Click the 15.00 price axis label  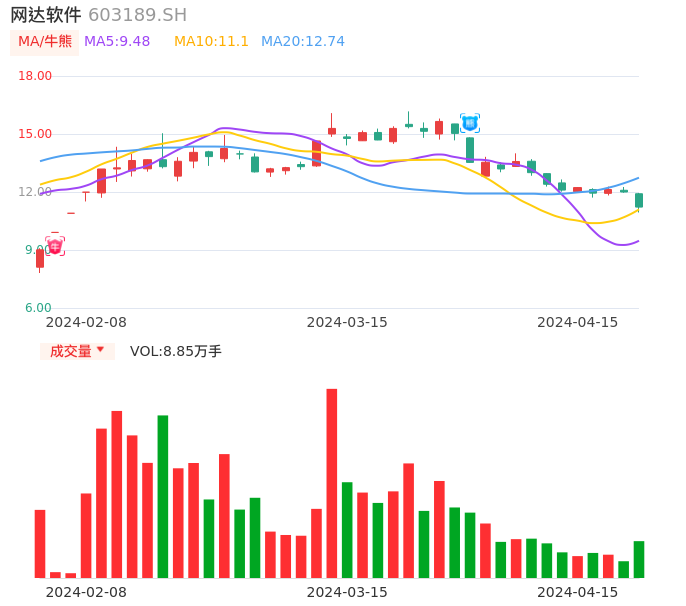(x=35, y=134)
